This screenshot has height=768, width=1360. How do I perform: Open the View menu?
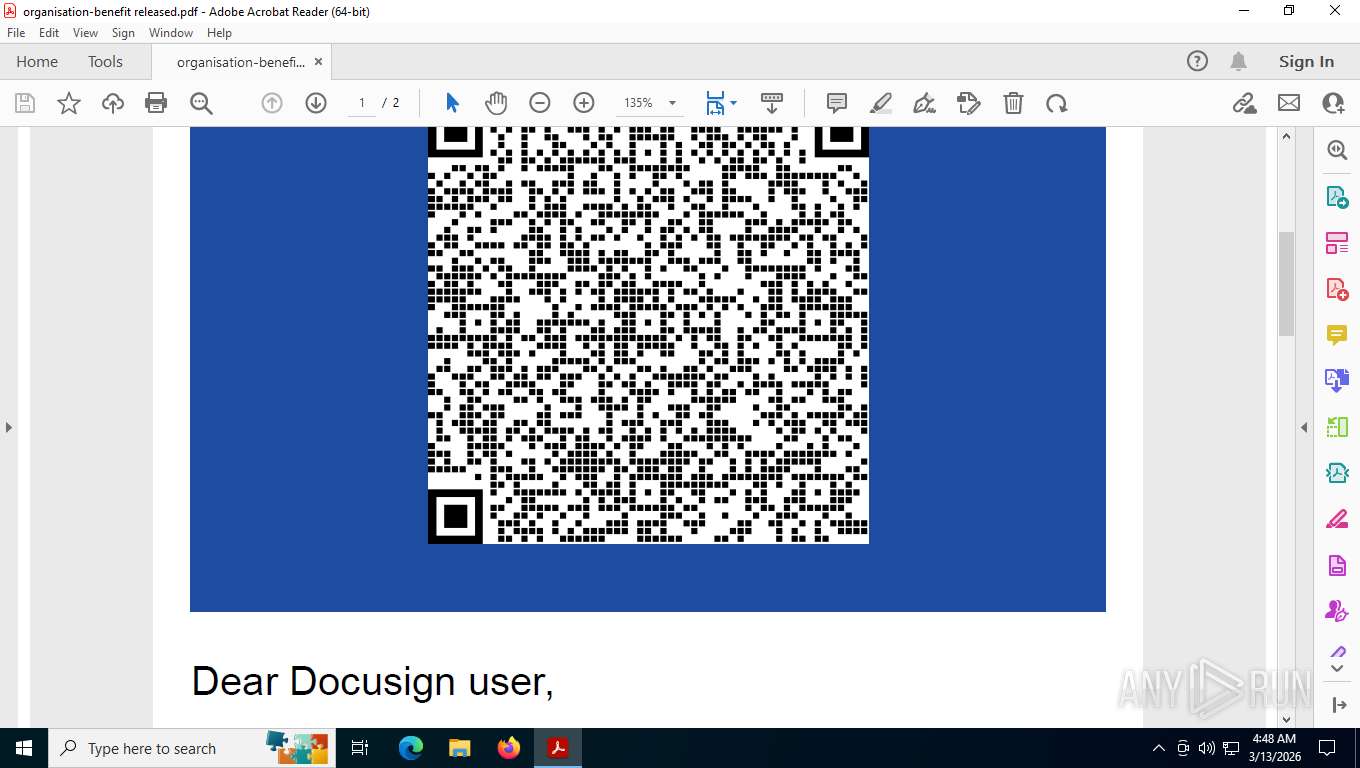86,33
